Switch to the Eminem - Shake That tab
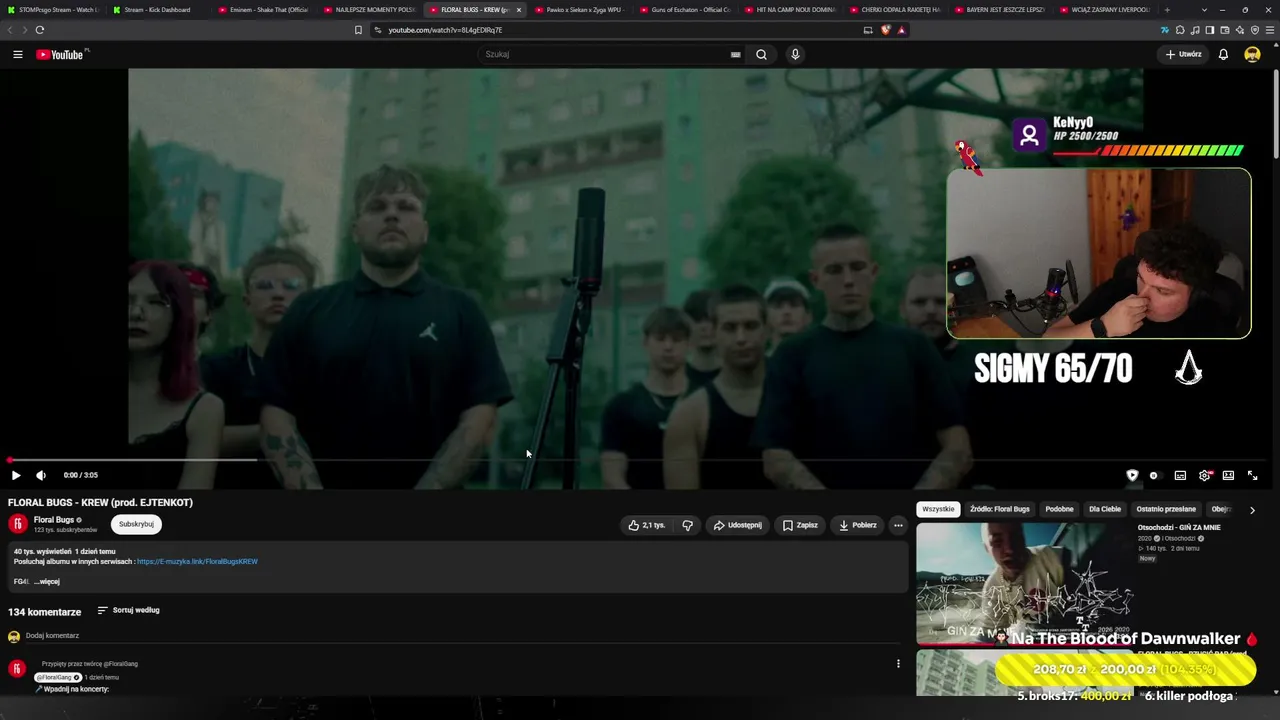This screenshot has width=1280, height=720. (x=264, y=10)
